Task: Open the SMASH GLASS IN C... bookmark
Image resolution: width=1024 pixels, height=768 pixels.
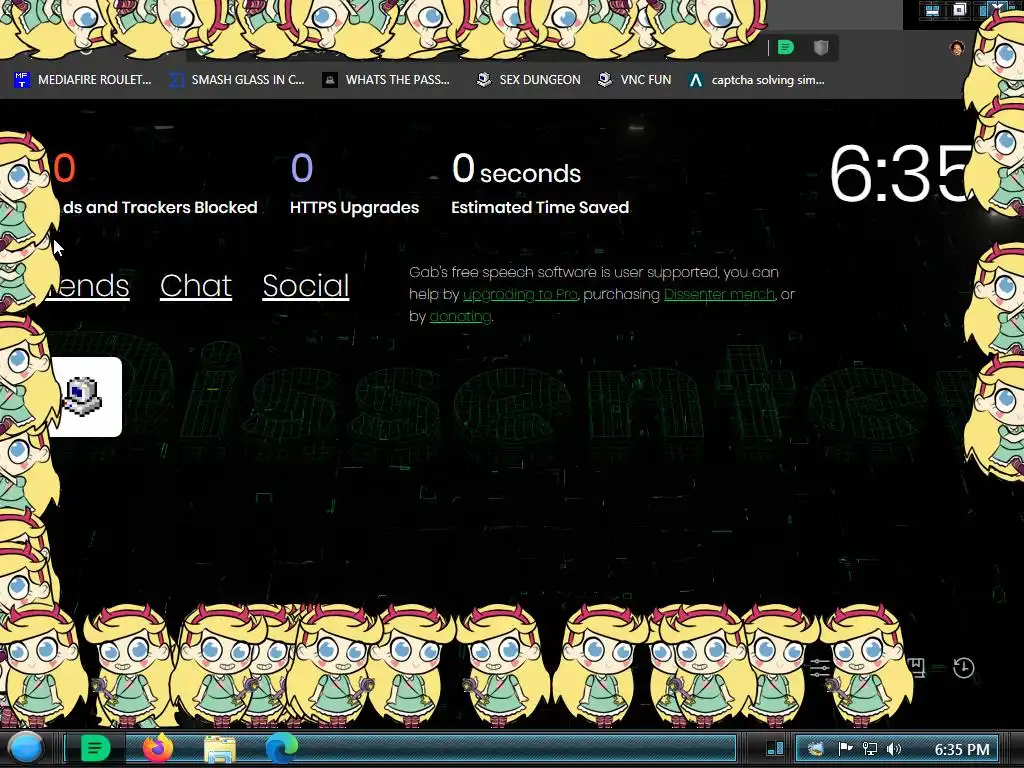Action: pyautogui.click(x=237, y=80)
